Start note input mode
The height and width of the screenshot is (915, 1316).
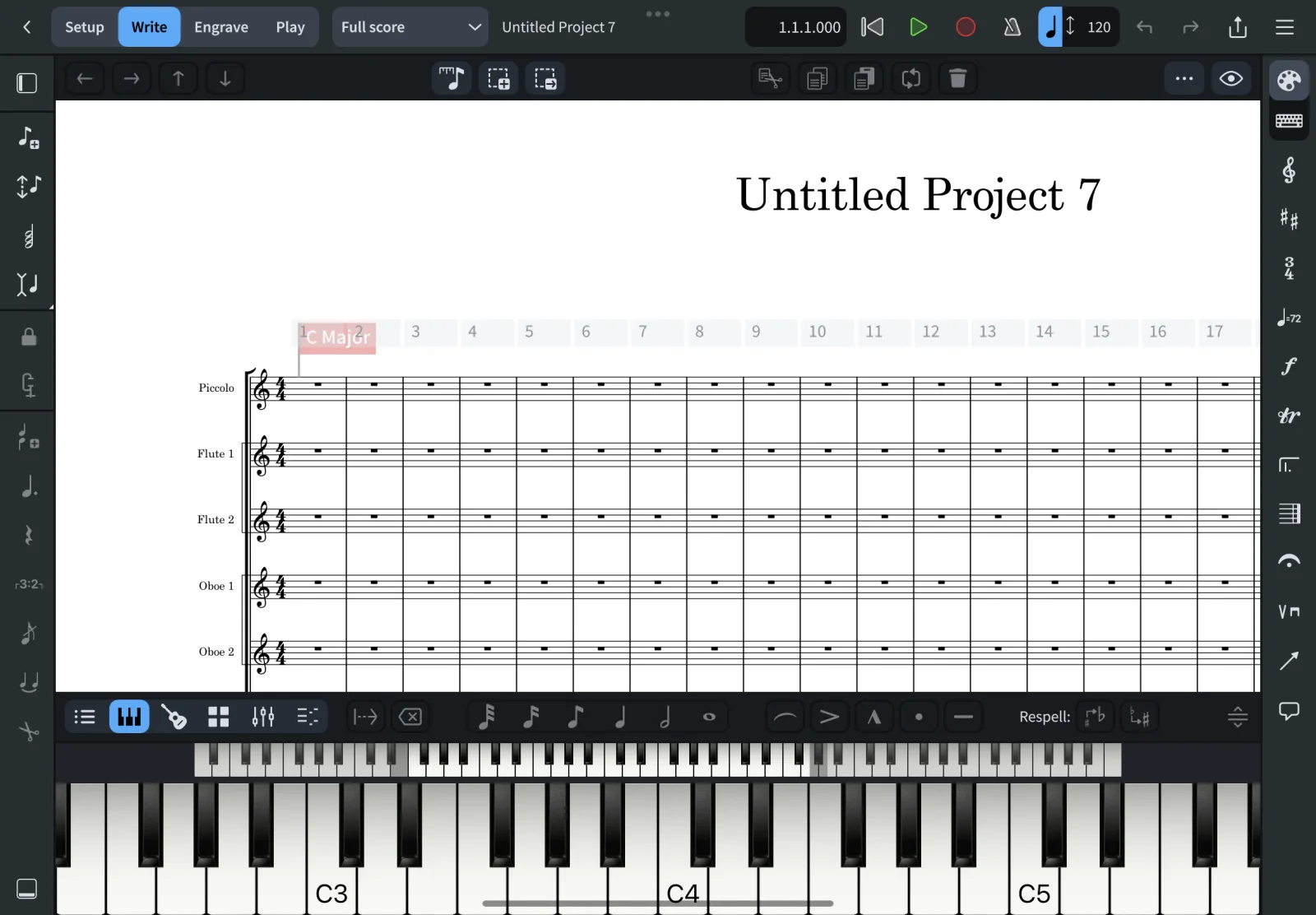(x=452, y=79)
